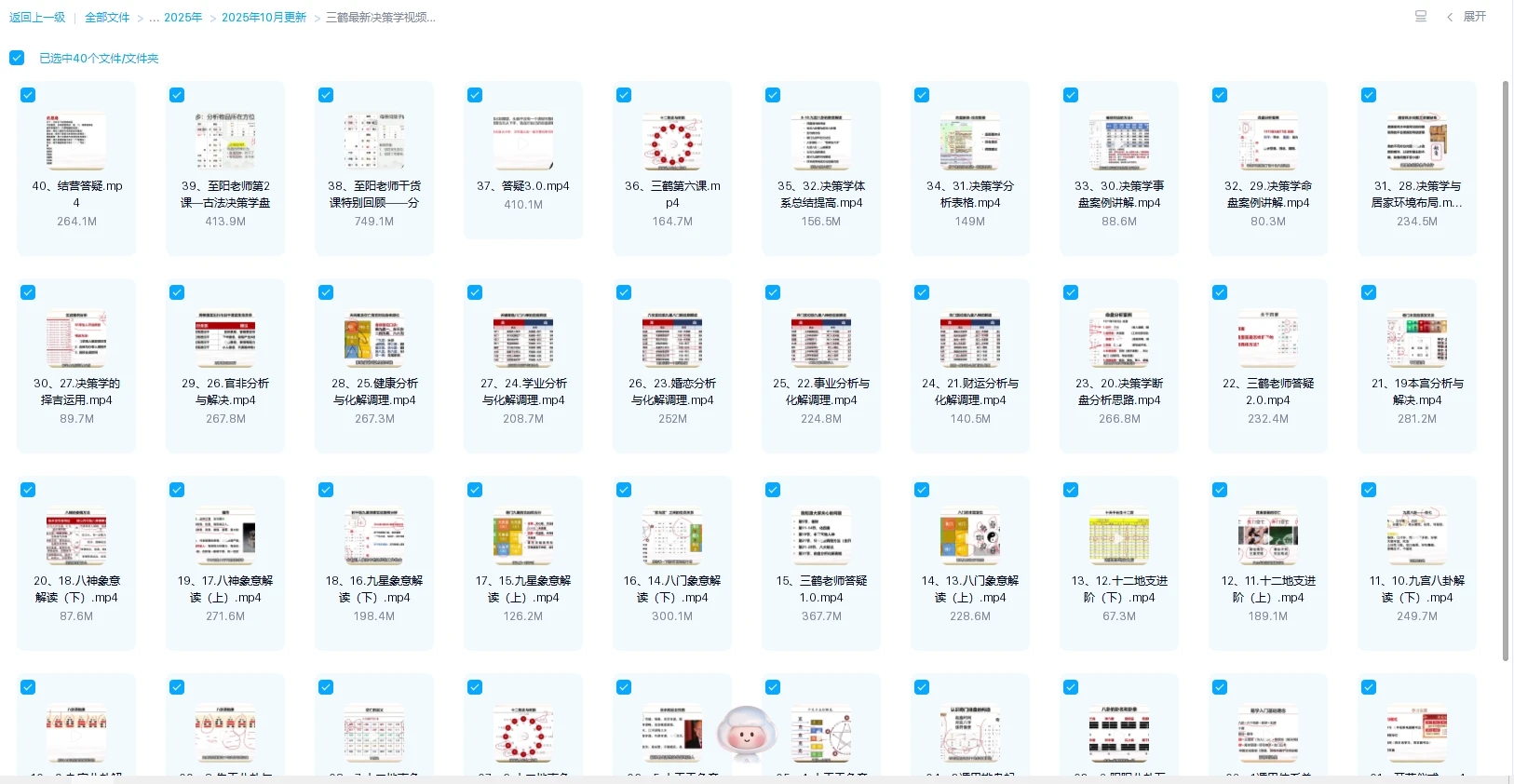
Task: Click the vertical scrollbar on the right
Action: coord(1506,371)
